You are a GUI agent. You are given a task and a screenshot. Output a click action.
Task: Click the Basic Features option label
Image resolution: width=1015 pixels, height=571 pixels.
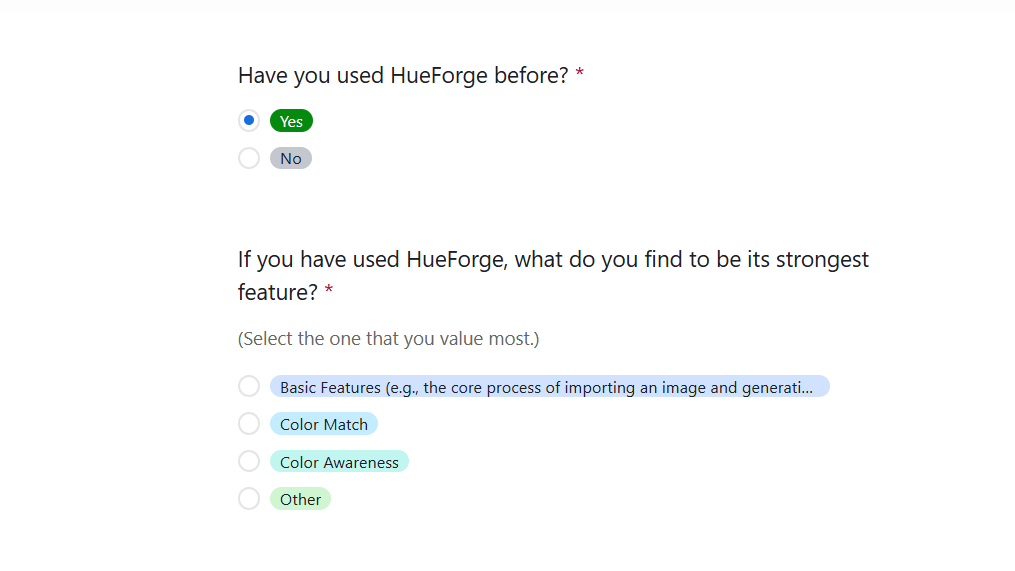click(x=550, y=387)
